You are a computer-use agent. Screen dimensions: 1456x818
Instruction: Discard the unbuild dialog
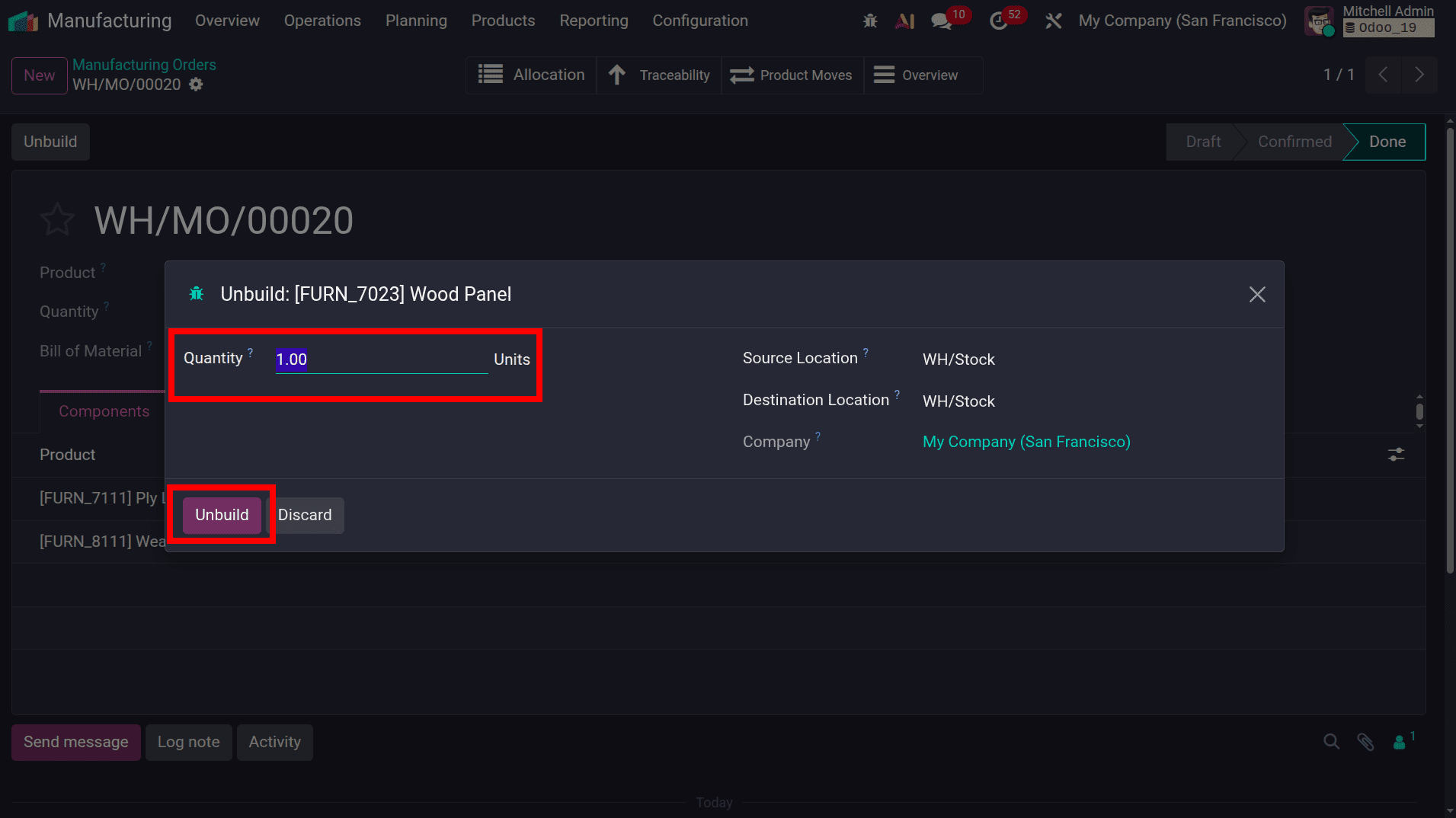coord(305,515)
